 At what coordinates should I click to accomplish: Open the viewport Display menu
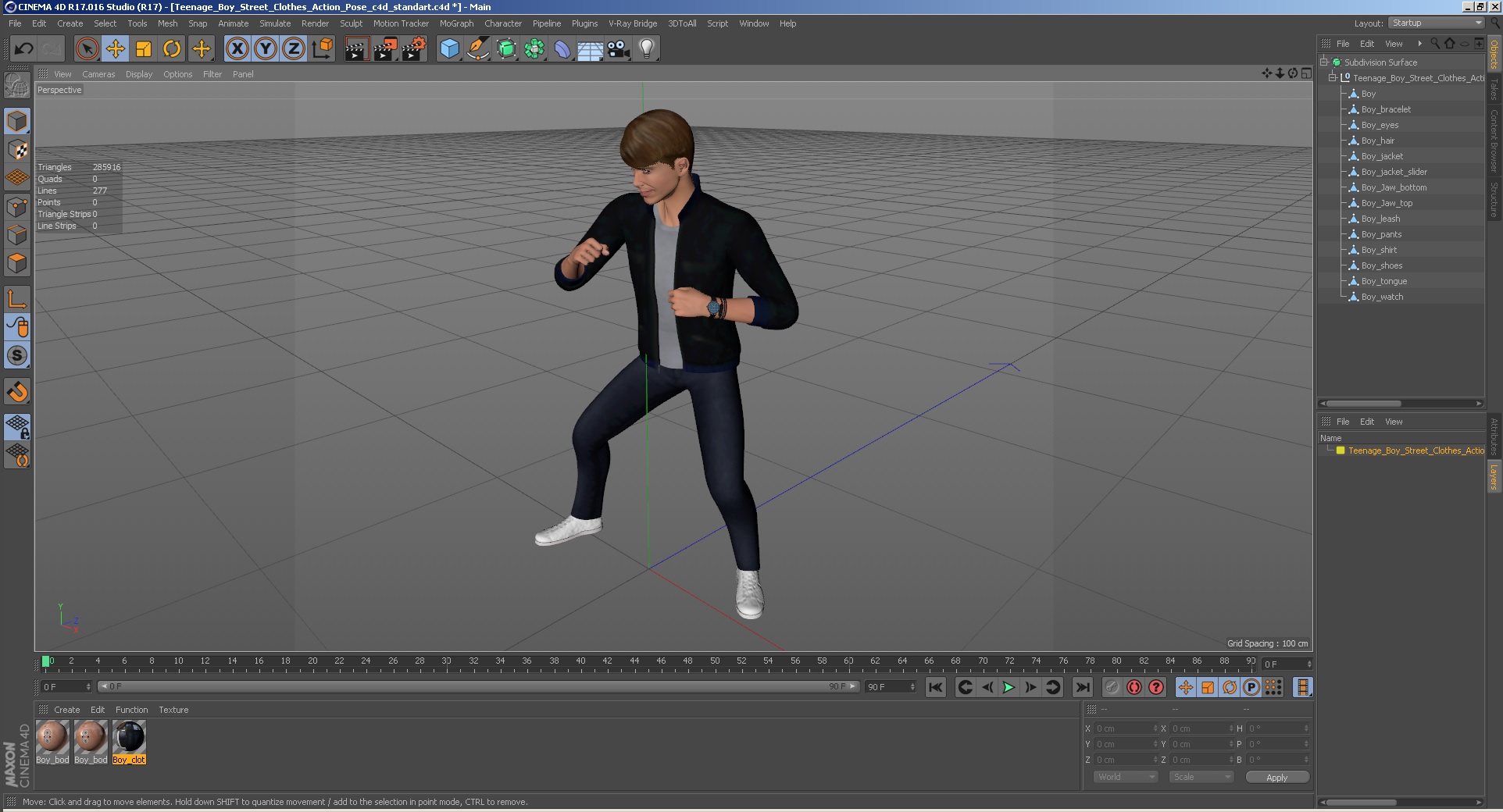[139, 74]
